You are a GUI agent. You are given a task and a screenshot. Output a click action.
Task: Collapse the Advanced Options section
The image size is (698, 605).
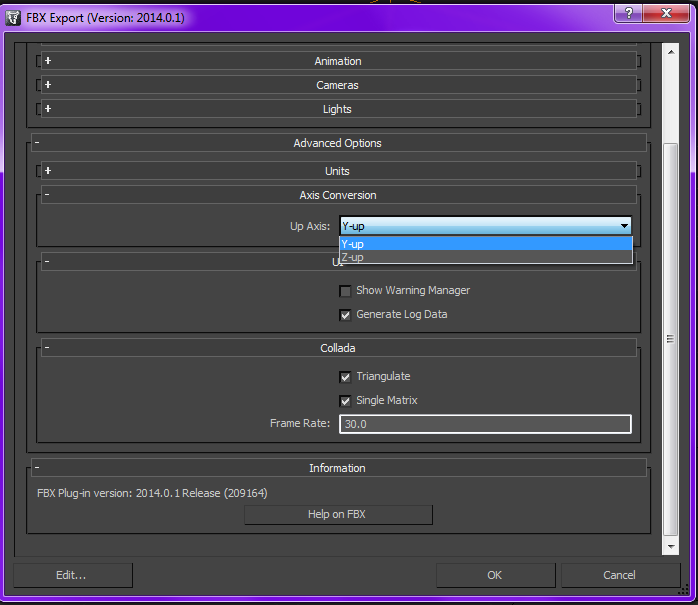click(338, 143)
